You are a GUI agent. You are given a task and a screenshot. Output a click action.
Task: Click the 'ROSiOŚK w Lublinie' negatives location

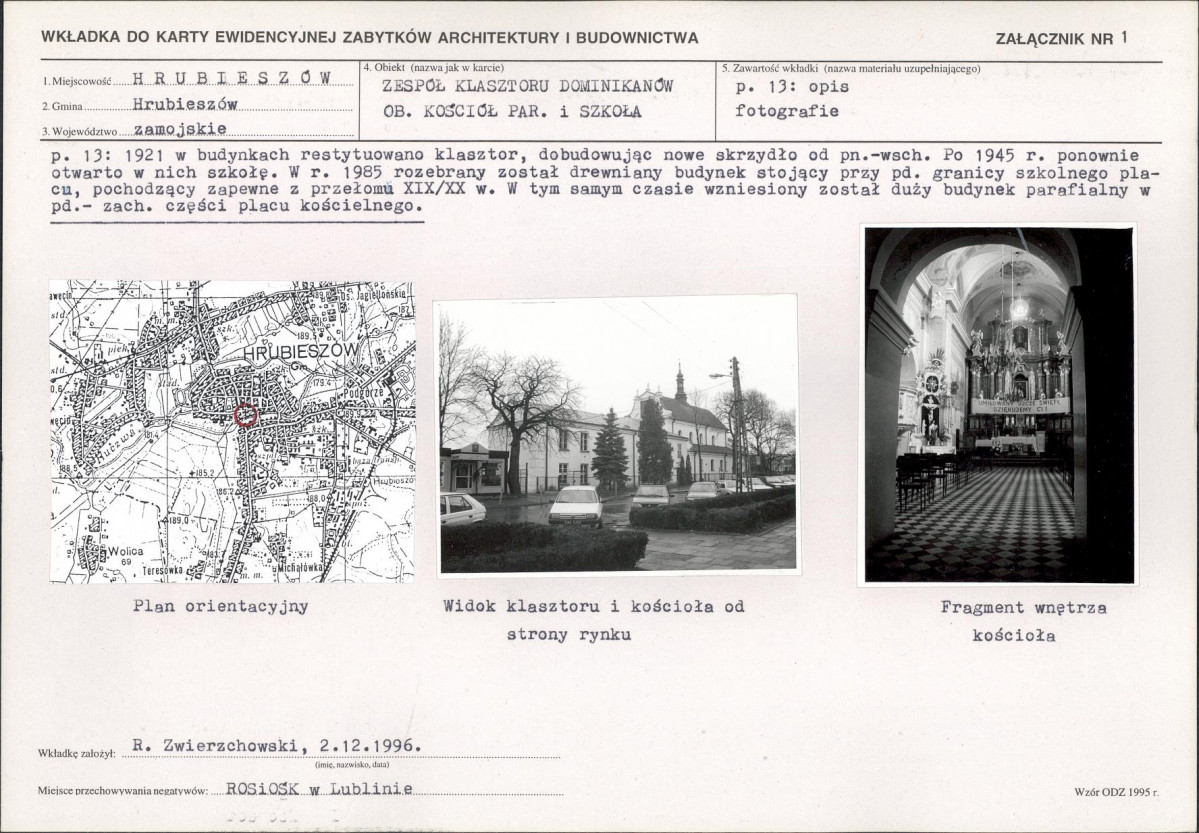tap(319, 788)
